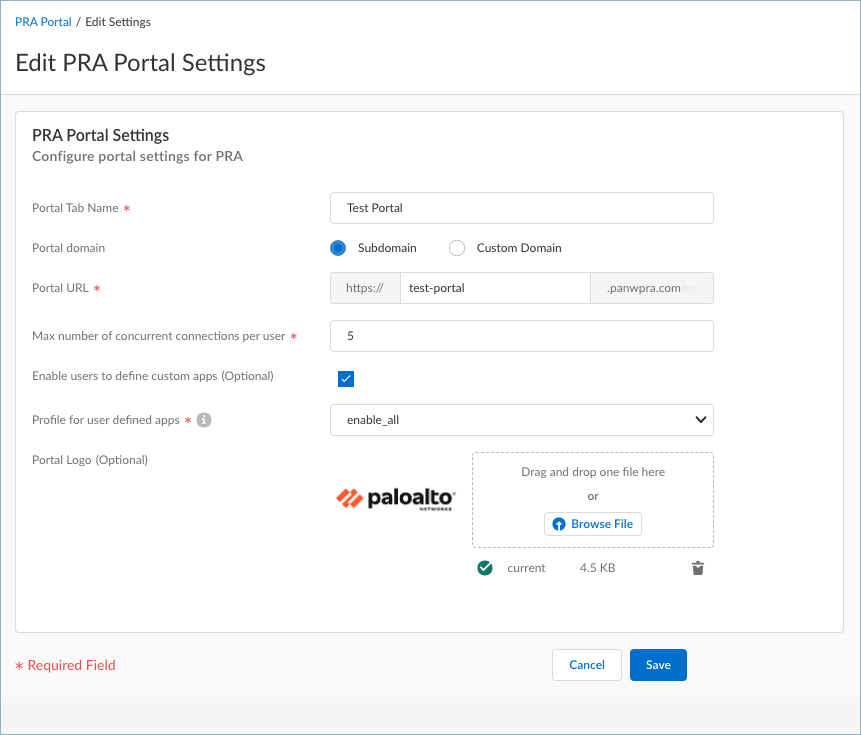Click the test-portal URL subdomain field
Viewport: 861px width, 735px height.
(x=495, y=288)
